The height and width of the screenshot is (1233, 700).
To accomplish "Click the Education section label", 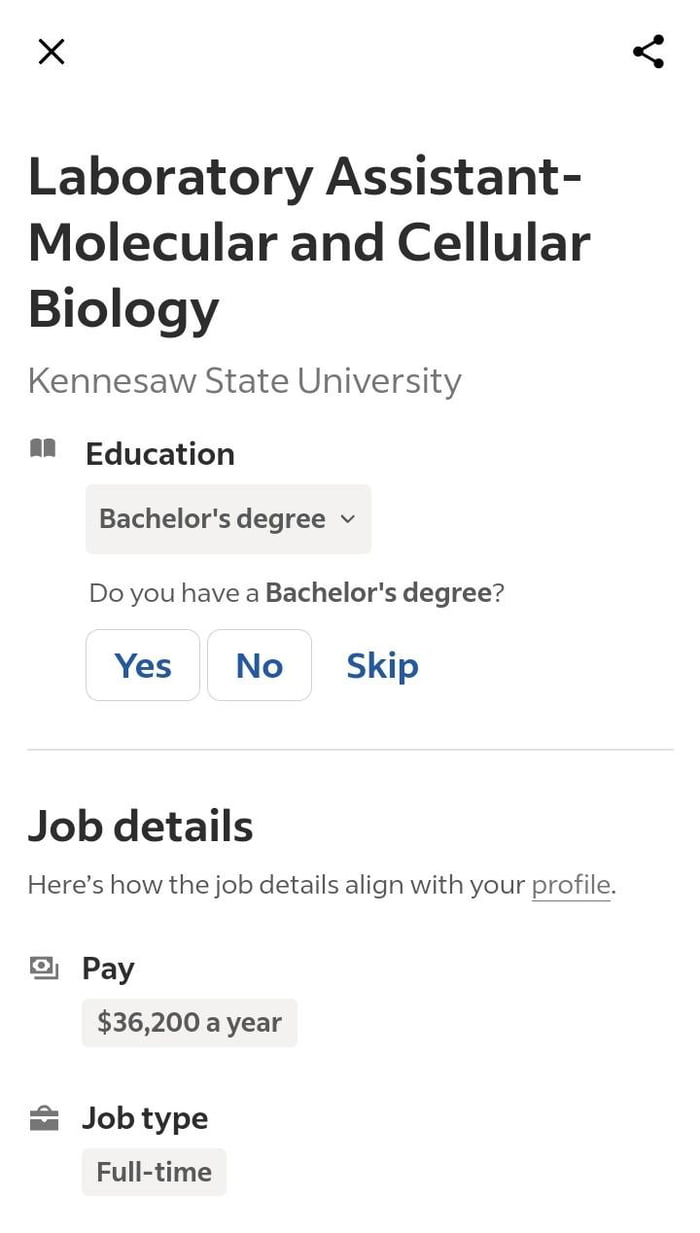I will tap(160, 453).
